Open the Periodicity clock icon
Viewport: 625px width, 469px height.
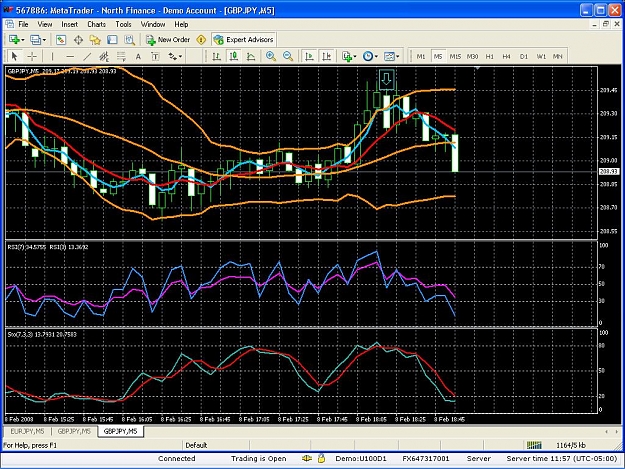pyautogui.click(x=368, y=56)
